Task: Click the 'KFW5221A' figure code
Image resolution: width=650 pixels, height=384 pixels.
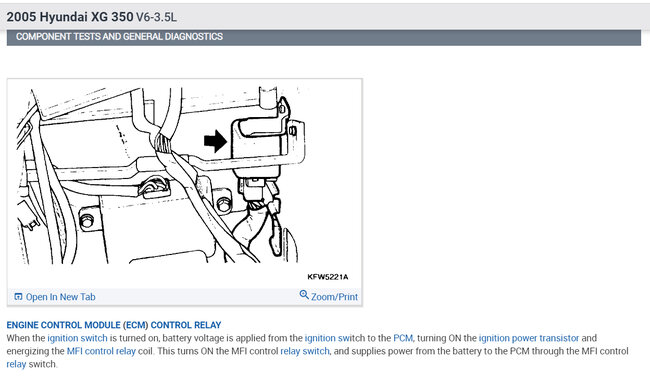Action: click(327, 277)
